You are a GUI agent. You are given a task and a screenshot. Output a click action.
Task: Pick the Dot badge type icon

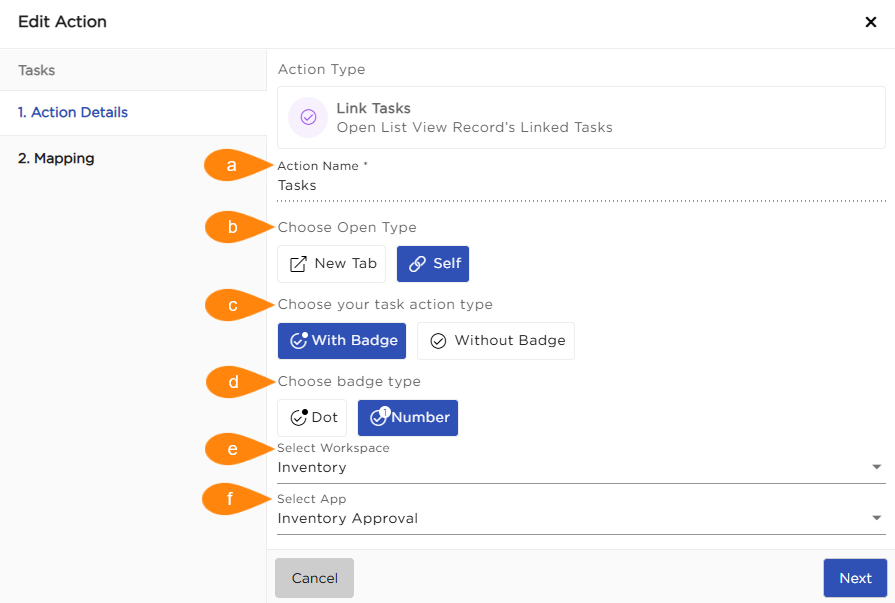[x=298, y=417]
